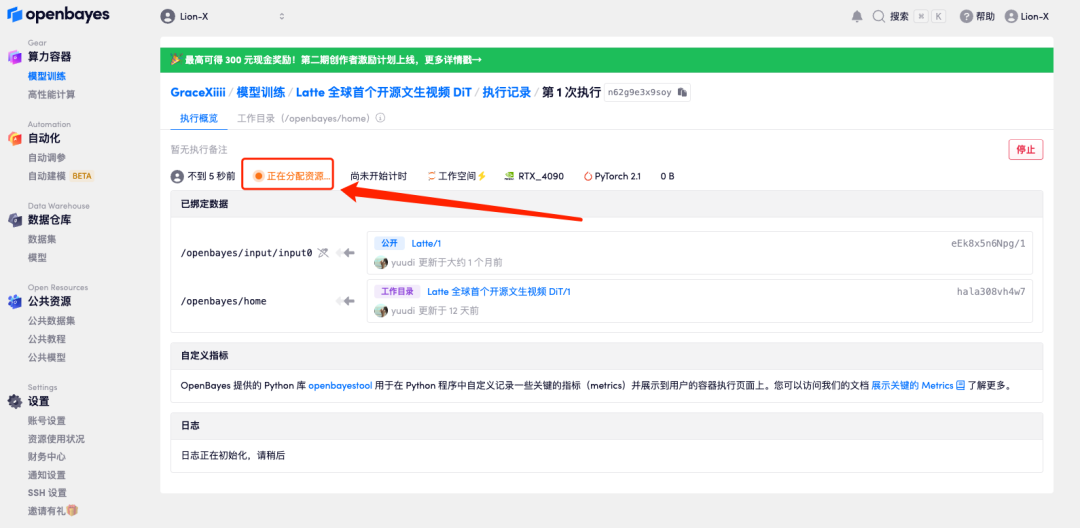Switch to the 执行概览 tab
The image size is (1080, 528).
(199, 118)
